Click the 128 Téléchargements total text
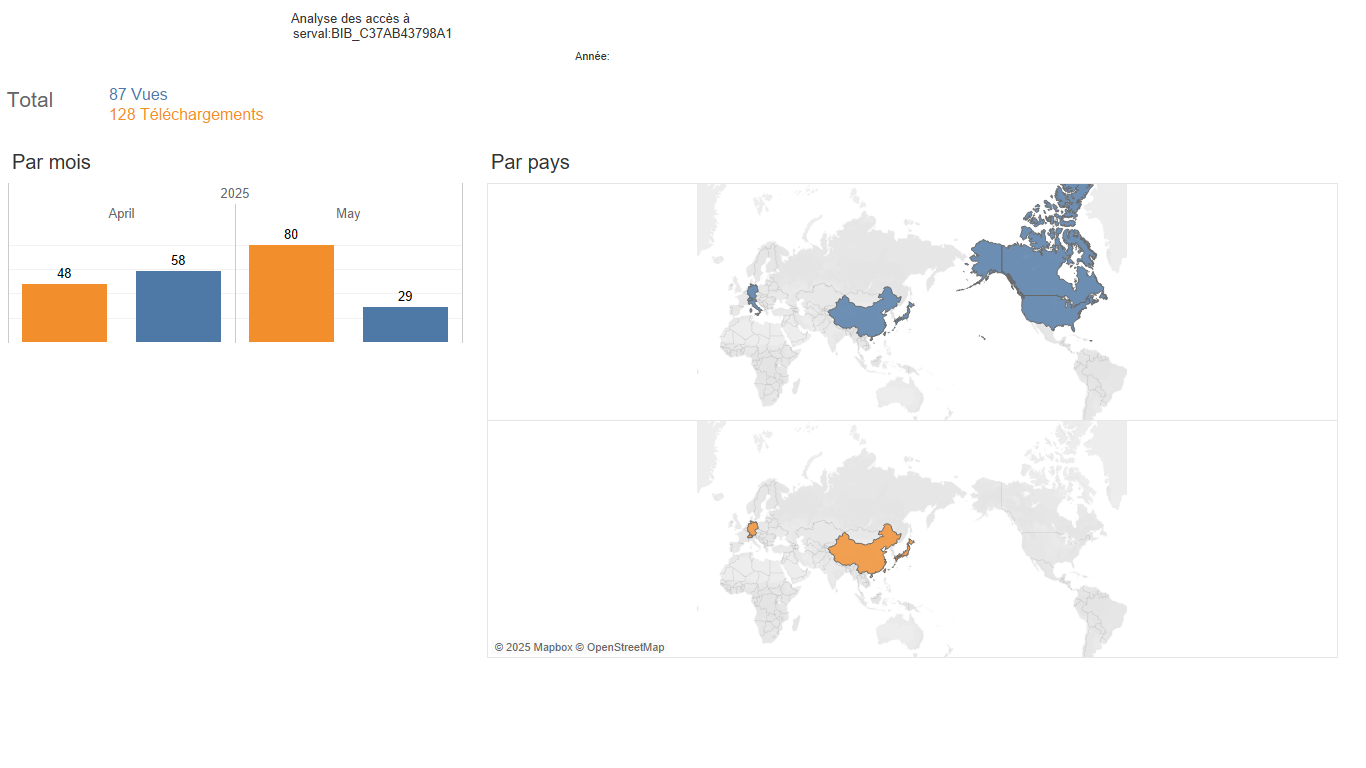 [x=186, y=115]
